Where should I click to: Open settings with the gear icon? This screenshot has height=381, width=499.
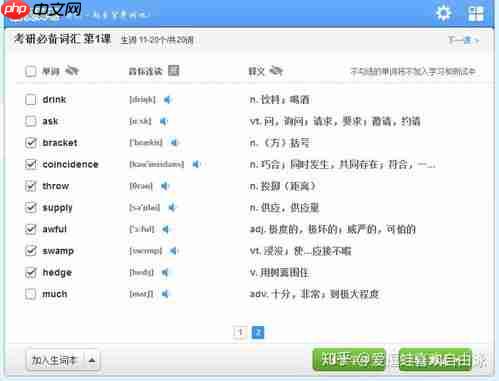[x=444, y=14]
